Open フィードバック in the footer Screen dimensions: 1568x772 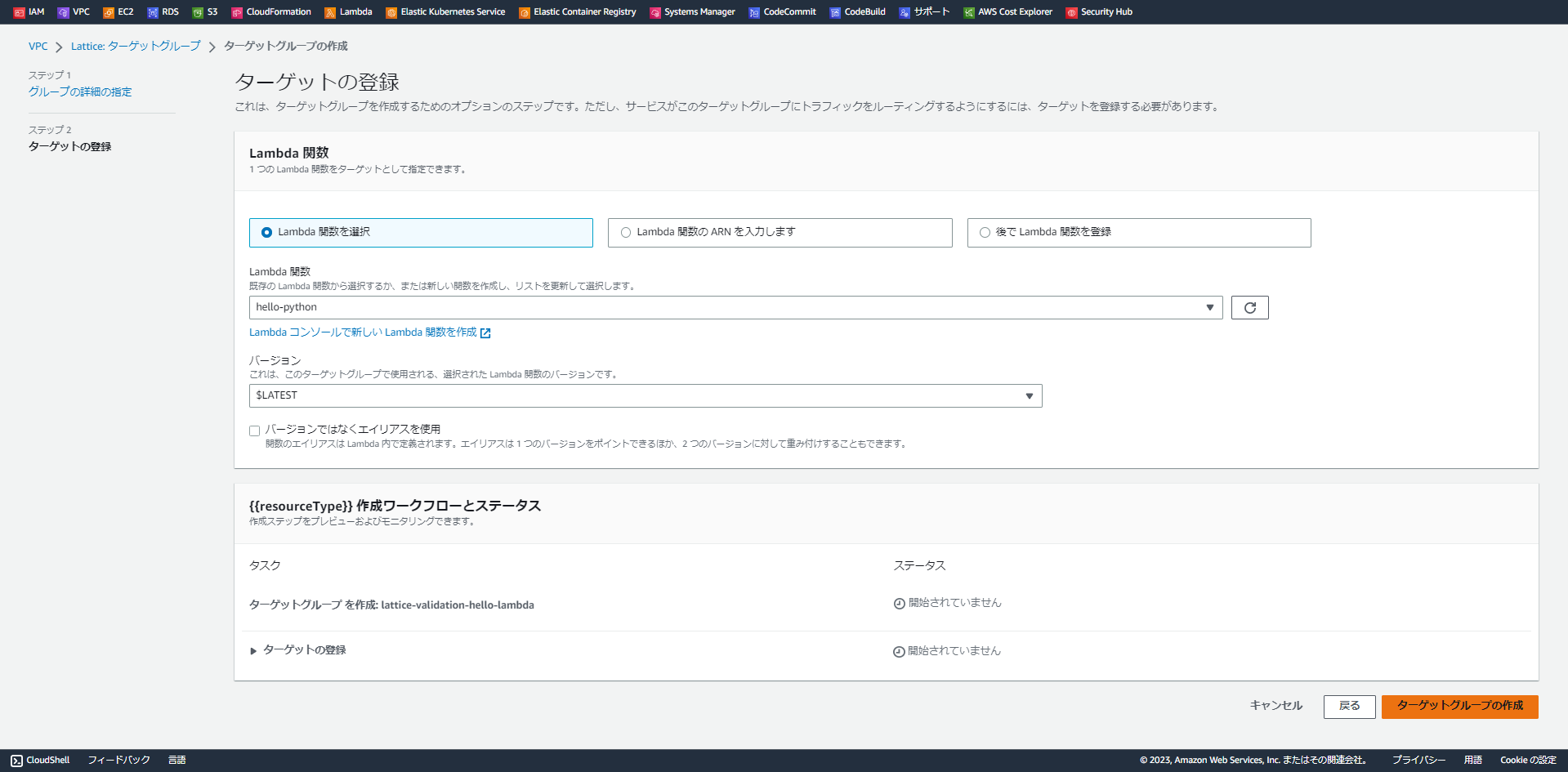[119, 761]
